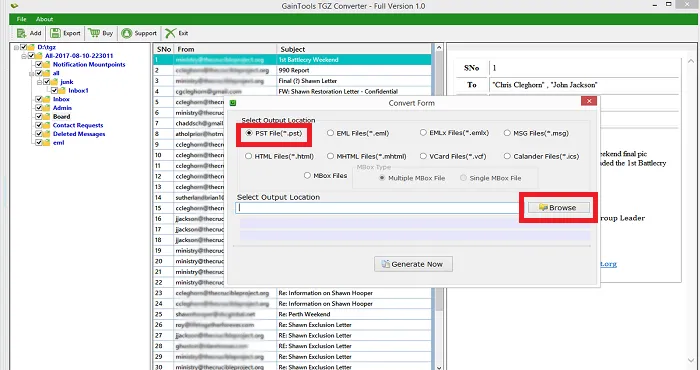Click the Buy cart icon

click(x=94, y=33)
